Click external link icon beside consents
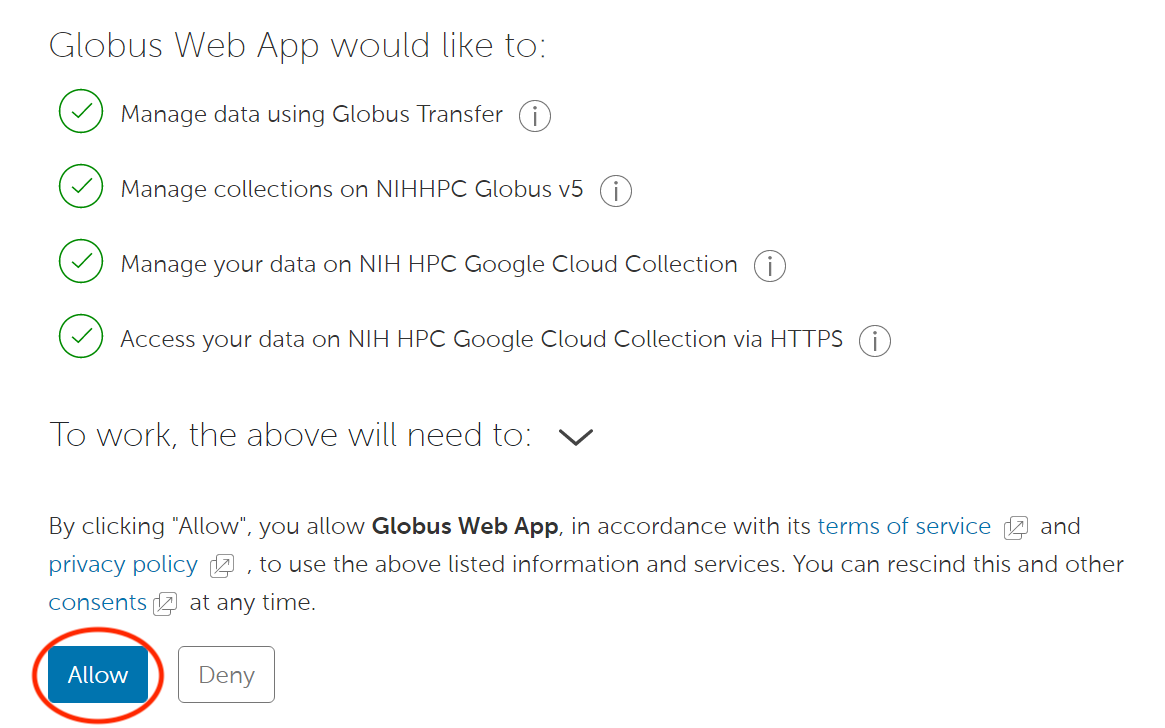This screenshot has height=728, width=1165. 166,603
